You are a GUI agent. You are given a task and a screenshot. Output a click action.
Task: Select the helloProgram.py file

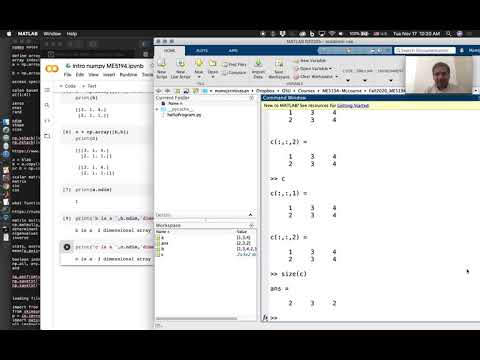(184, 115)
